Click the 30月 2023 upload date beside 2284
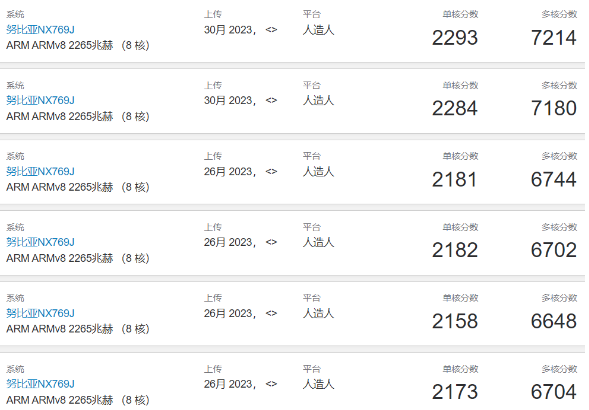The image size is (589, 410). coord(230,100)
